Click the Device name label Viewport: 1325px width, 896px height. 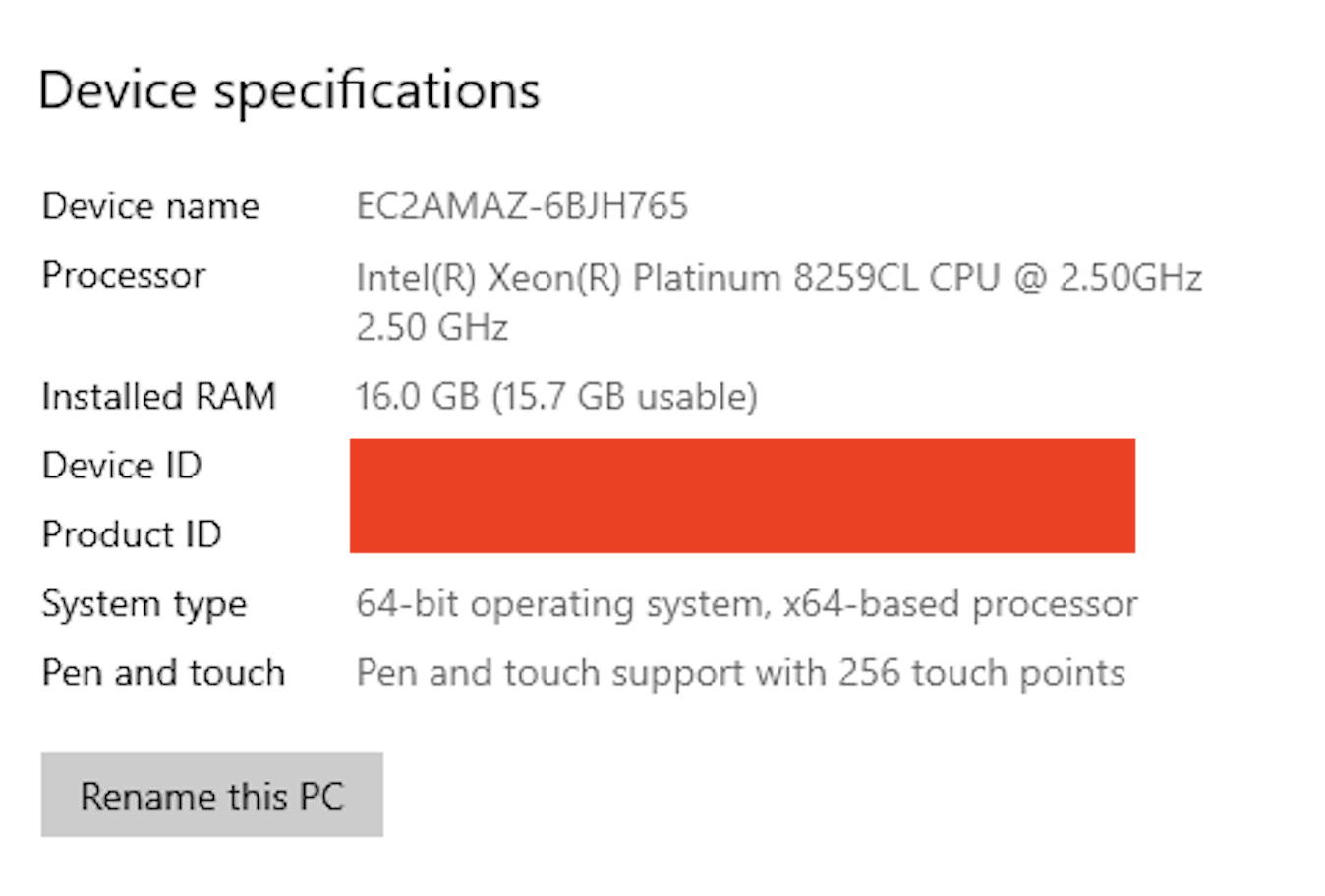coord(150,206)
